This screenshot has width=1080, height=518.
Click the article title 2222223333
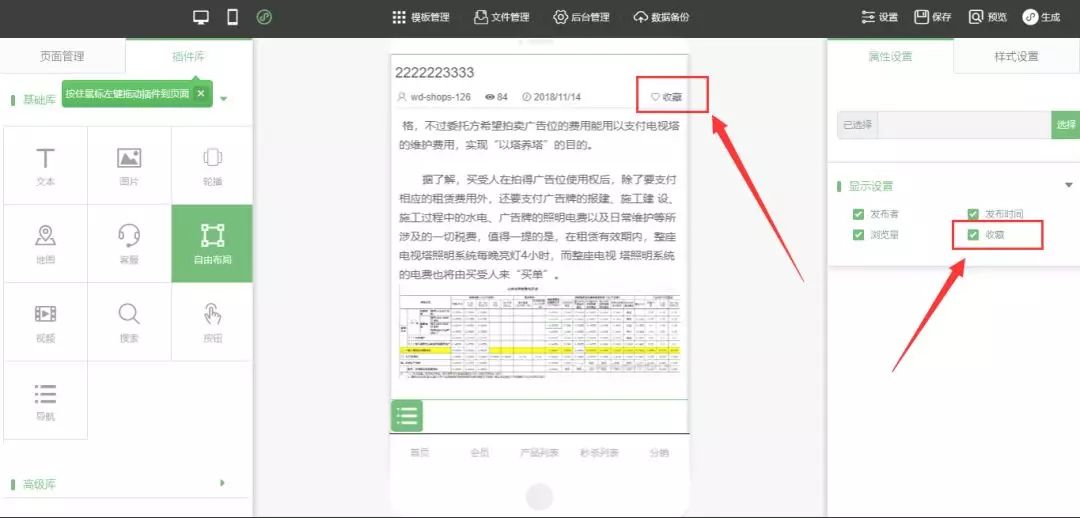[x=435, y=72]
